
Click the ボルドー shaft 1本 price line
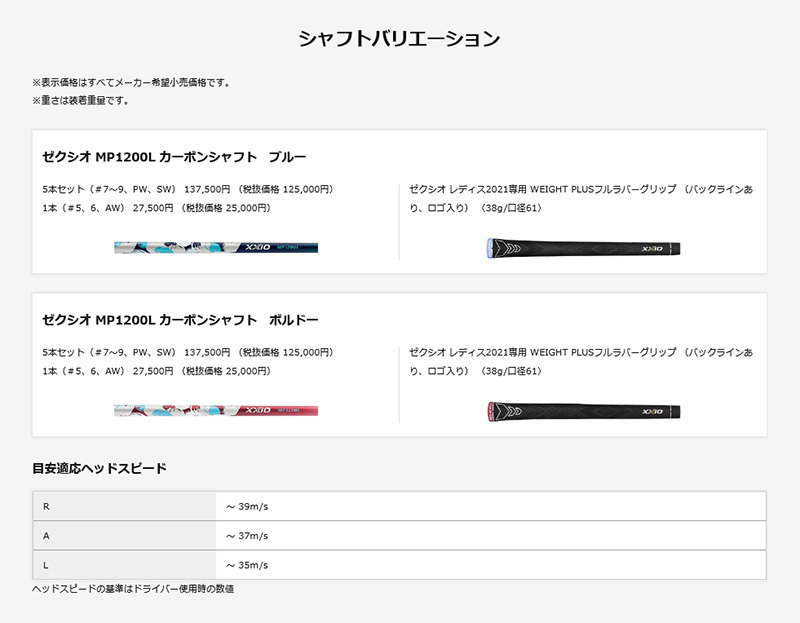point(157,371)
